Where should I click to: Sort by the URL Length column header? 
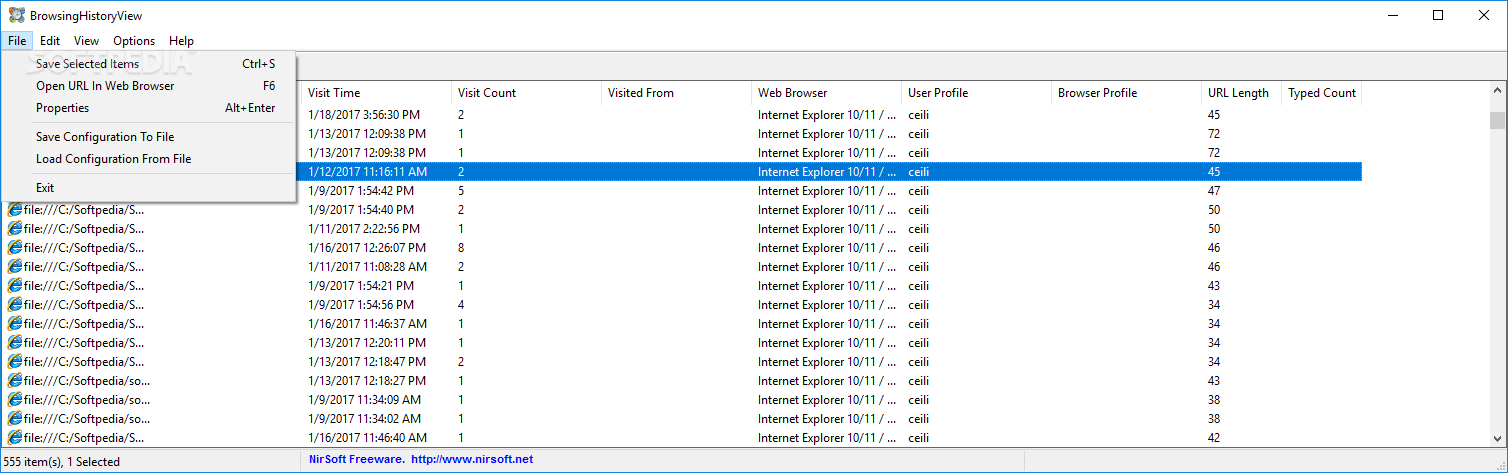pyautogui.click(x=1241, y=93)
